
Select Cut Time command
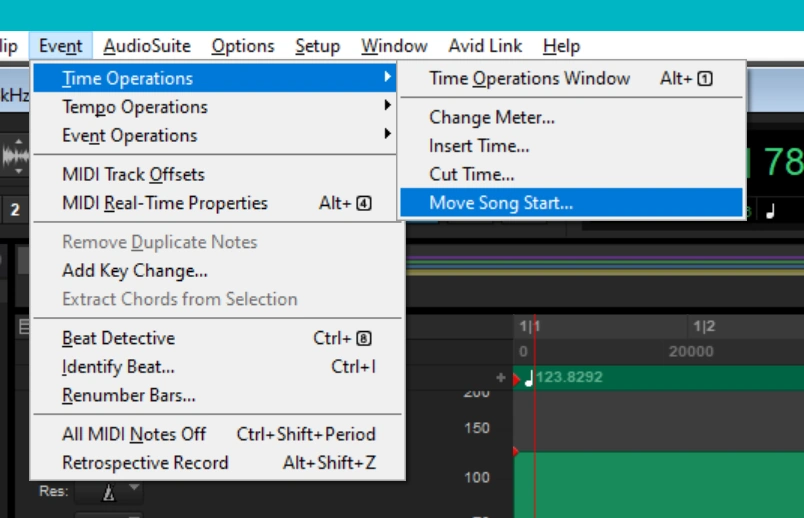click(472, 174)
